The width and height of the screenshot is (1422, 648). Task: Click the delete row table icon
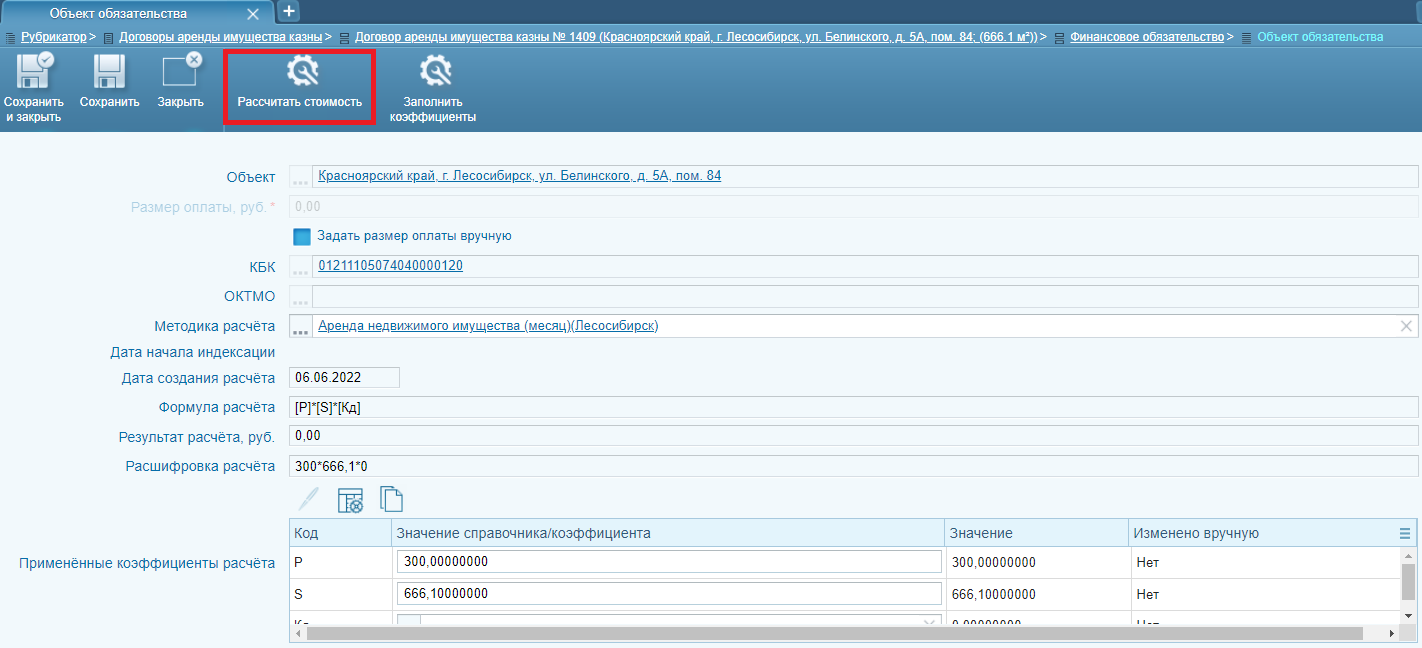pos(350,499)
